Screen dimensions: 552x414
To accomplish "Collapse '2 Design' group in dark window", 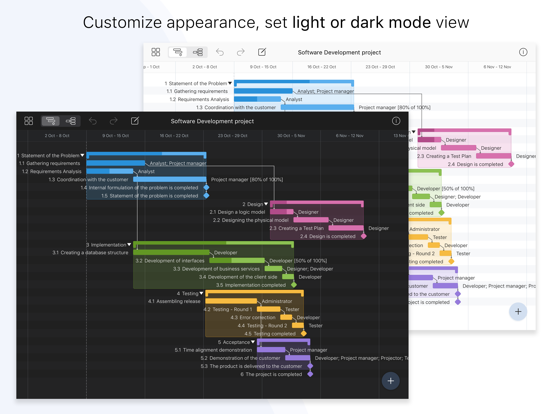I will pyautogui.click(x=266, y=204).
